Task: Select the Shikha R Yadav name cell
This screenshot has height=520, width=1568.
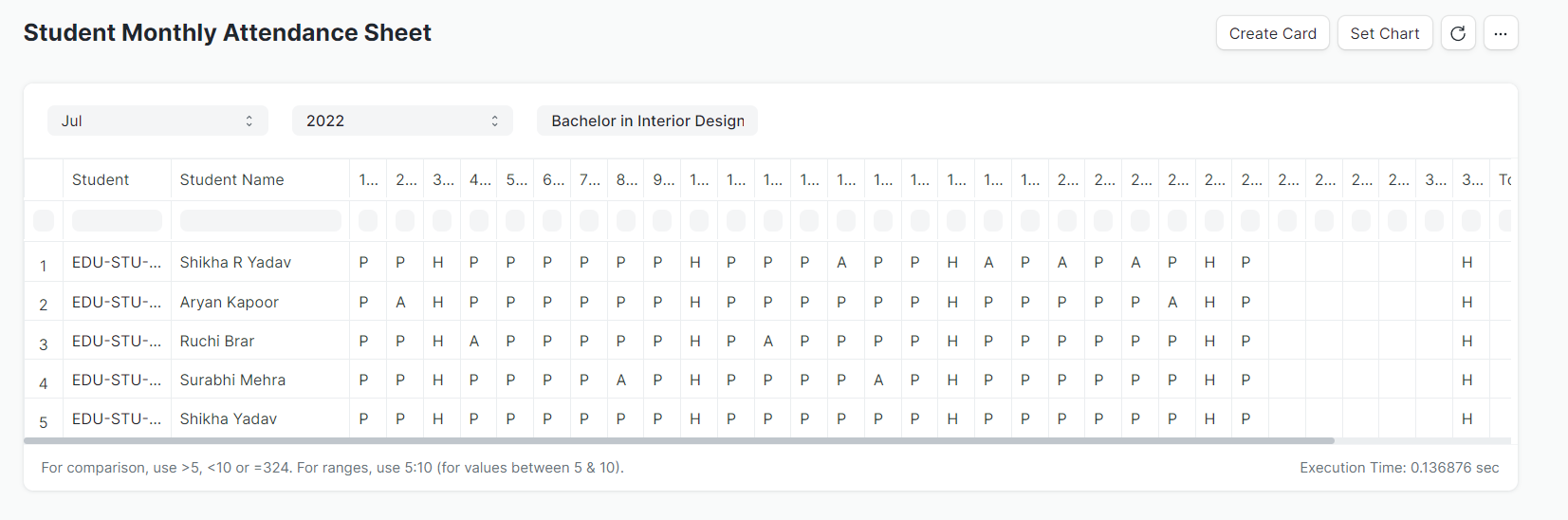Action: tap(235, 262)
